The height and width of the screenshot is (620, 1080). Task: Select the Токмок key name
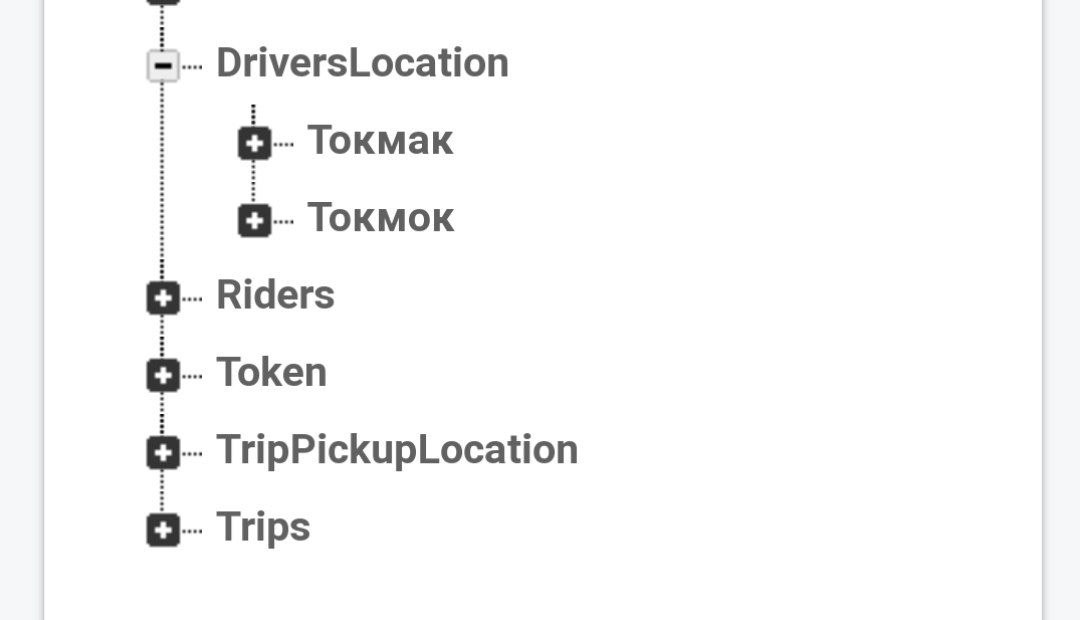click(380, 217)
